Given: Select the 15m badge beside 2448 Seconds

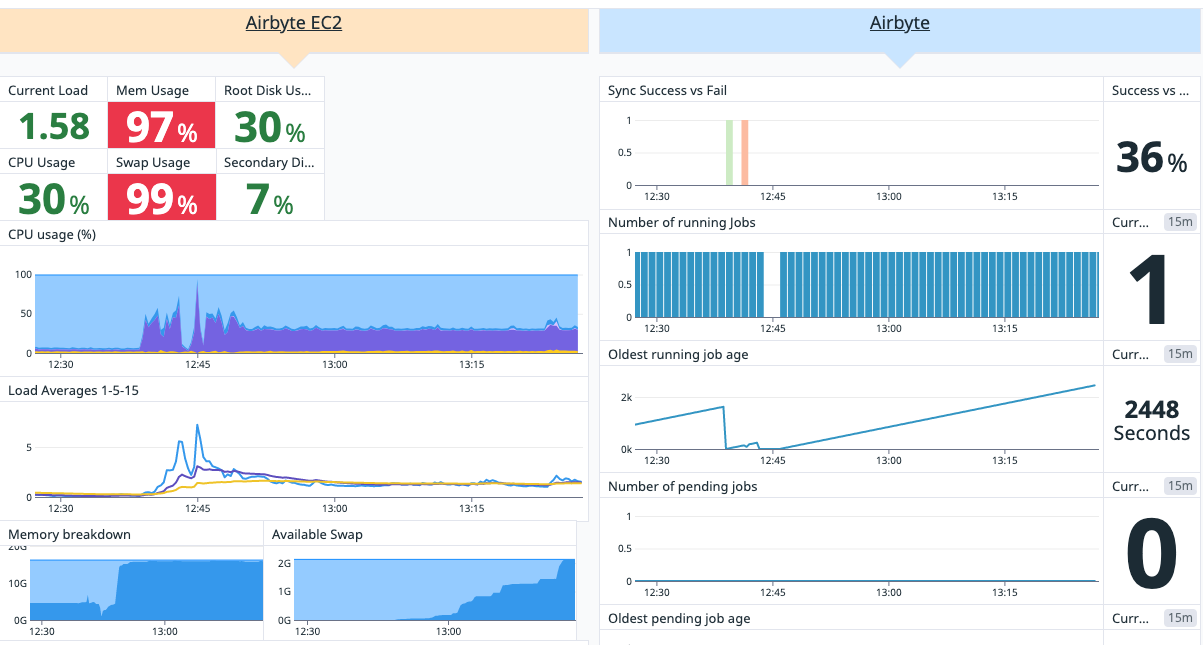Looking at the screenshot, I should (x=1180, y=354).
